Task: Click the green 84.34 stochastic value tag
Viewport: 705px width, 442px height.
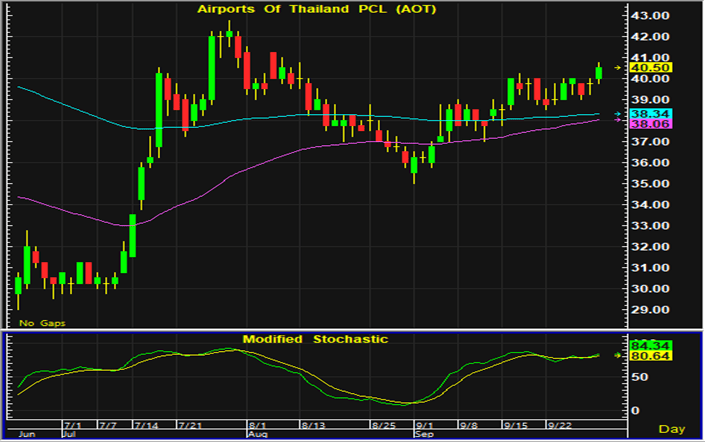Action: 645,344
